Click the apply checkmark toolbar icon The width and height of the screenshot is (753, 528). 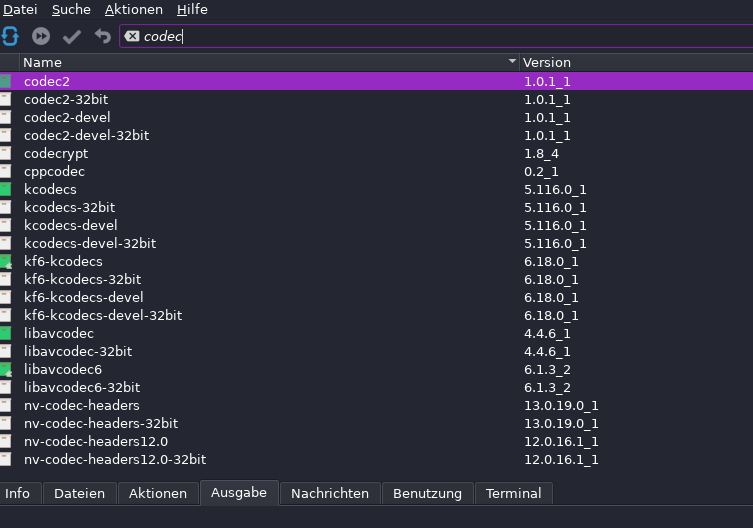point(72,36)
